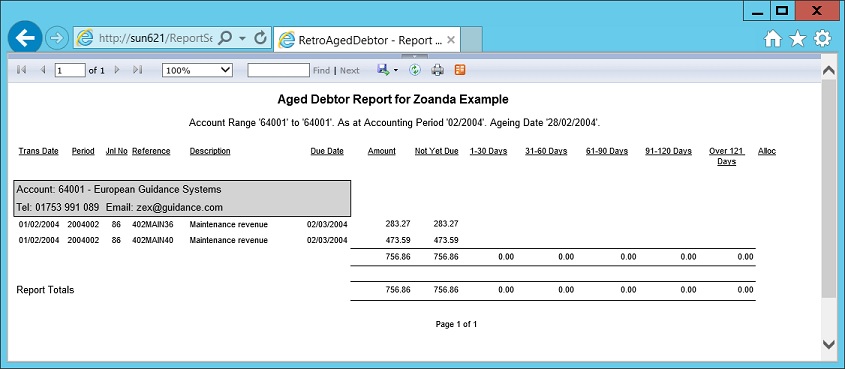This screenshot has width=845, height=369.
Task: Click the search magnifier in address bar
Action: [226, 38]
